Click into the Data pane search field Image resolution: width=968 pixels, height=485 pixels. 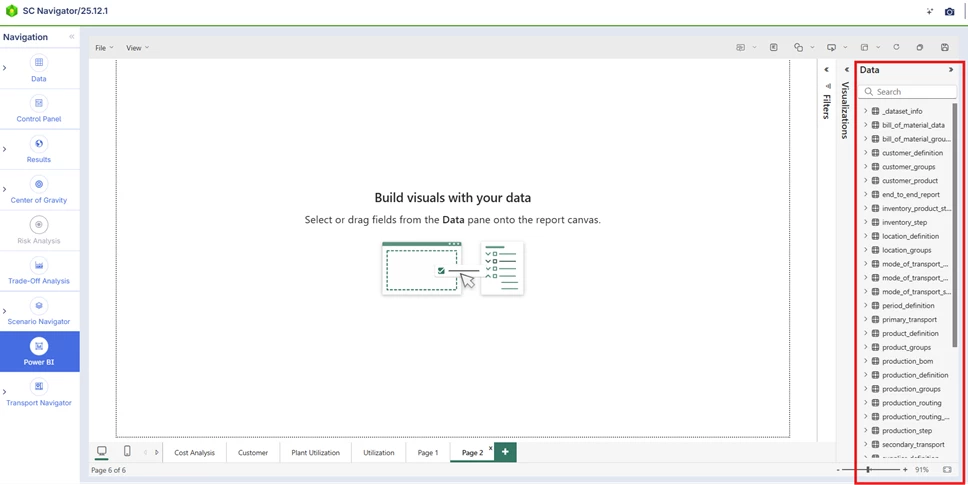coord(908,91)
